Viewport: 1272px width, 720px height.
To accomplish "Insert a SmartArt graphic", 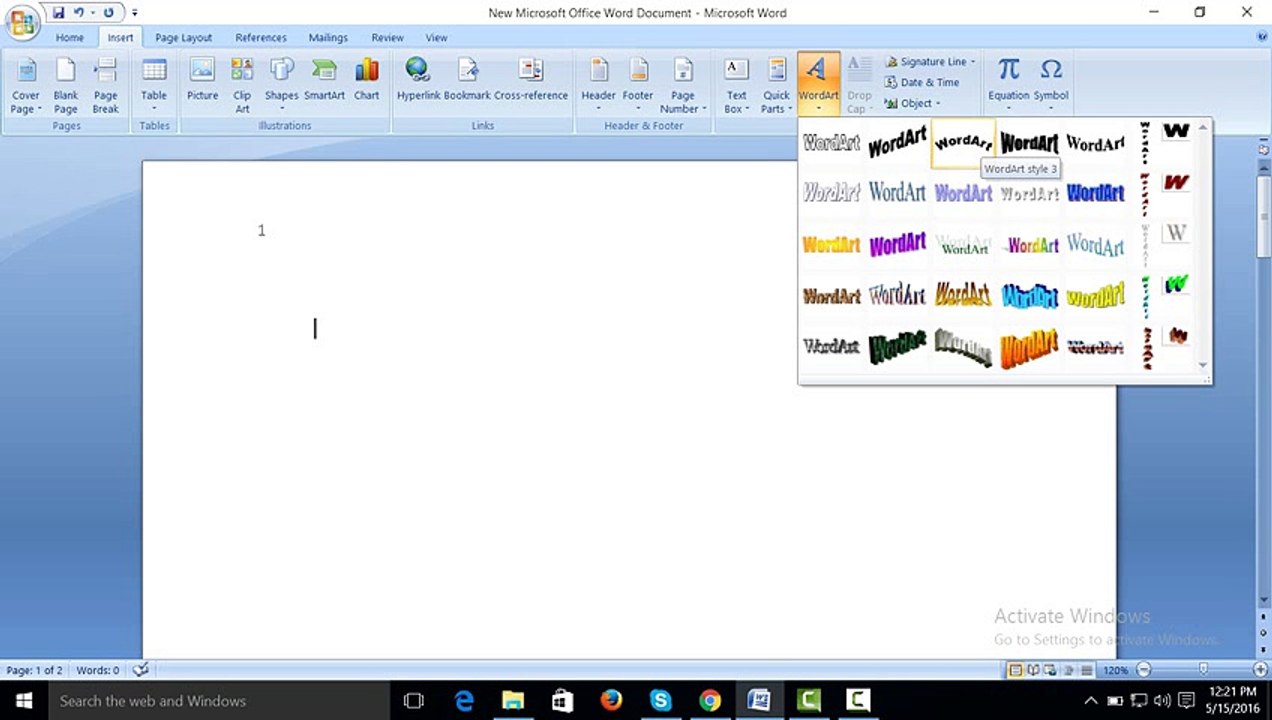I will click(x=324, y=80).
